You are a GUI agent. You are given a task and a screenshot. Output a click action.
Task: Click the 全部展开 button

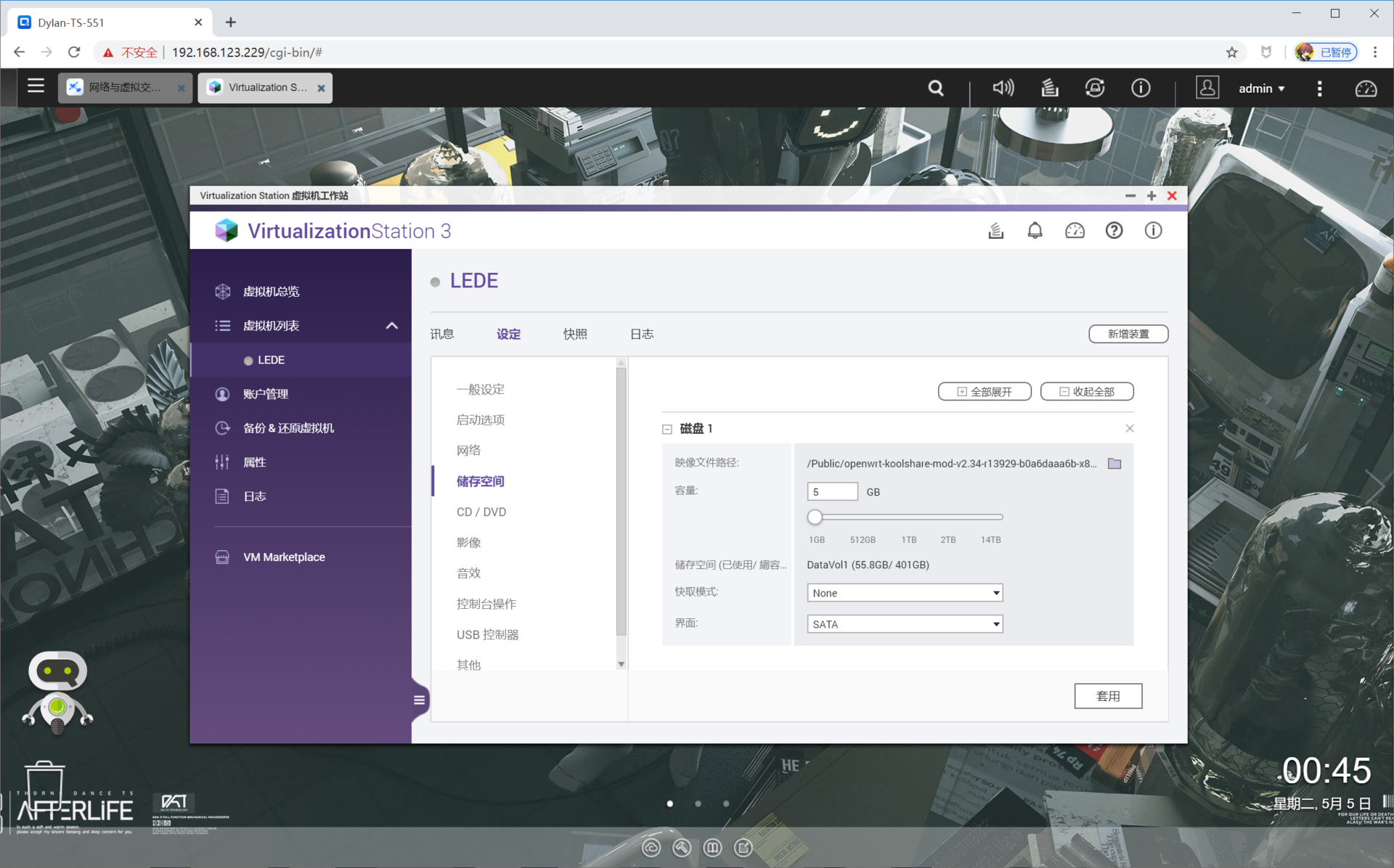[985, 392]
